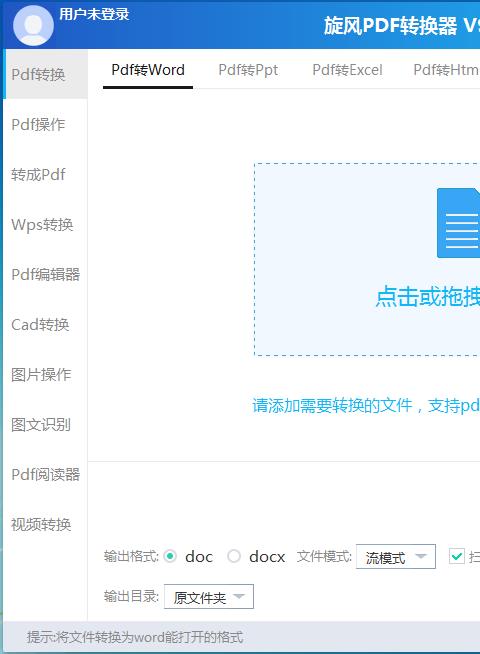Click the 旋风PDF转换器 title text
This screenshot has height=654, width=480.
coord(402,26)
